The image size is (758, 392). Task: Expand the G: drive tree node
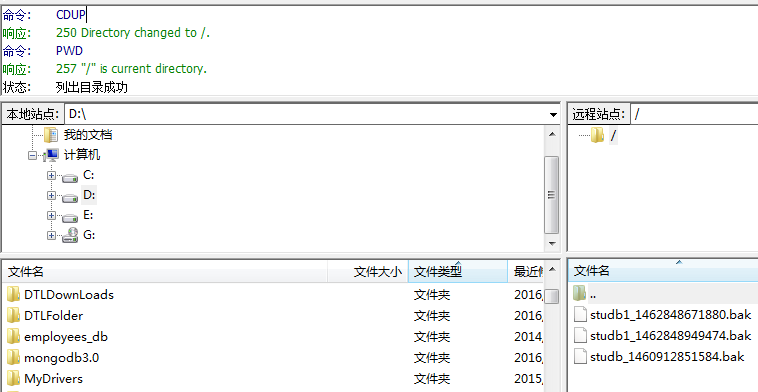pos(51,235)
